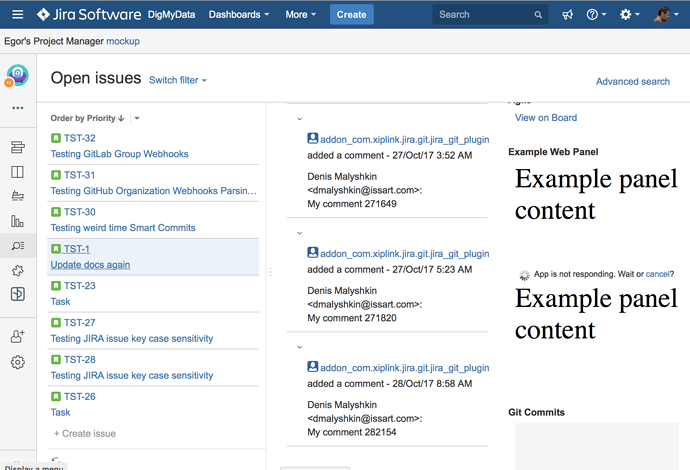The height and width of the screenshot is (470, 690).
Task: Click Create issue at list bottom
Action: click(x=84, y=433)
